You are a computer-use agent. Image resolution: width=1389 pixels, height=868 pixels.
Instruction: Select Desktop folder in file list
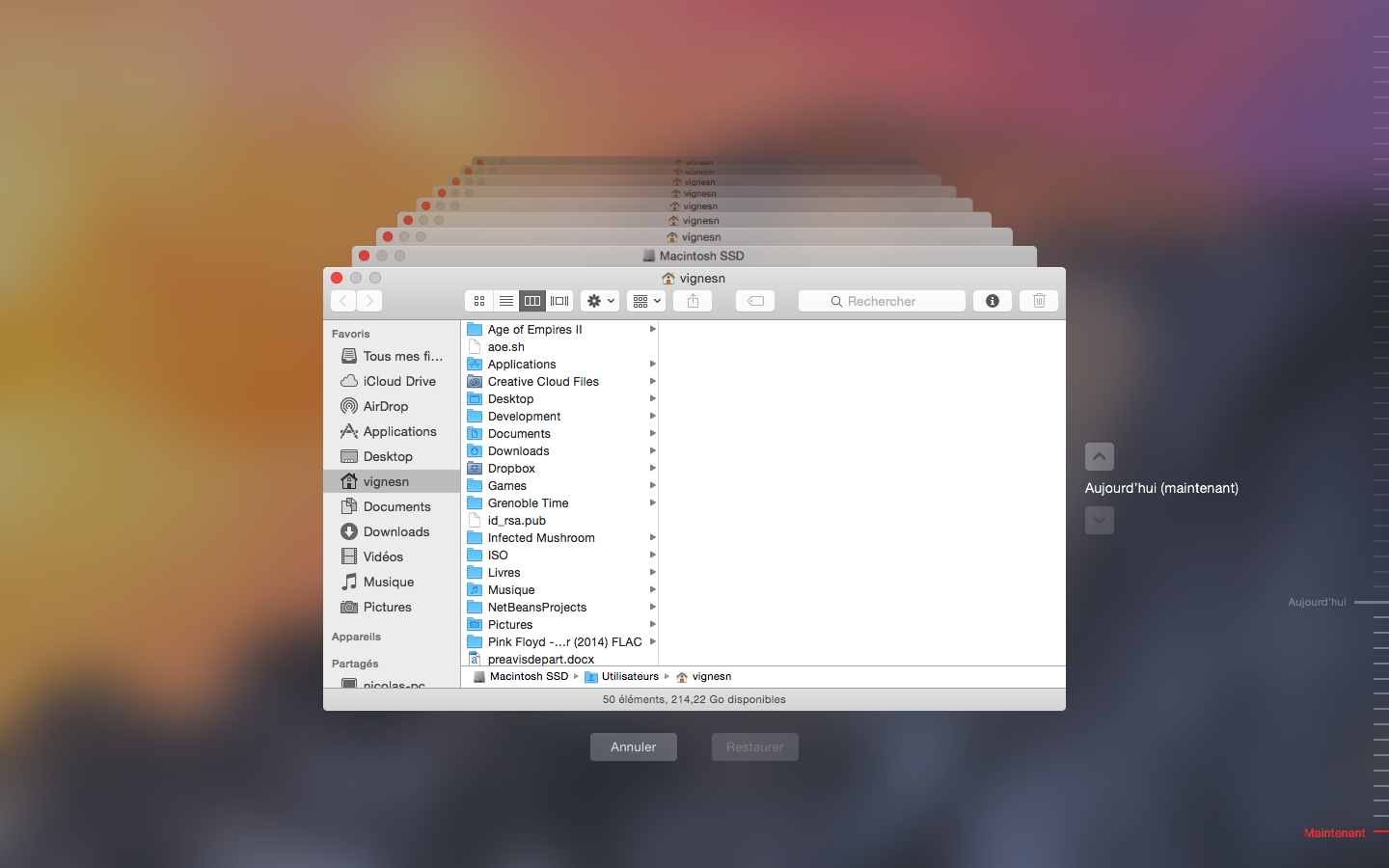coord(560,398)
